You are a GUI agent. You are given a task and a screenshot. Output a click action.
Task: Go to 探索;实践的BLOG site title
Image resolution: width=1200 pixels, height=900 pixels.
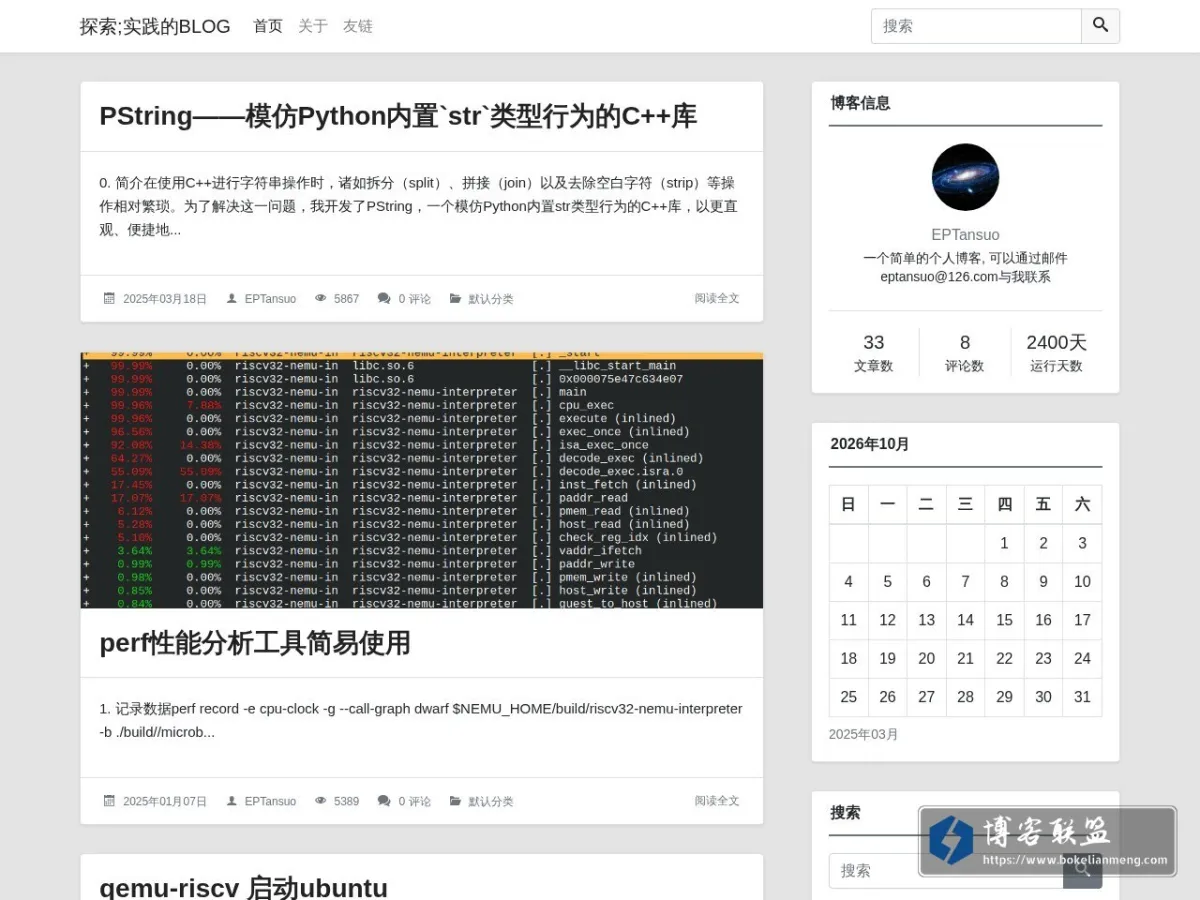pyautogui.click(x=155, y=26)
